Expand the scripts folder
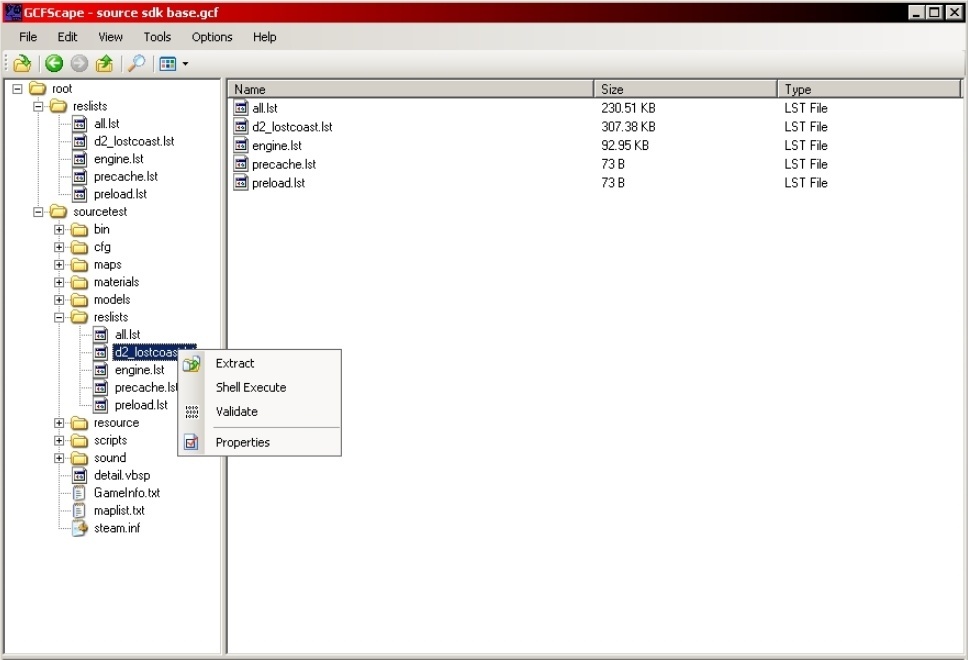Image resolution: width=968 pixels, height=660 pixels. (x=59, y=440)
